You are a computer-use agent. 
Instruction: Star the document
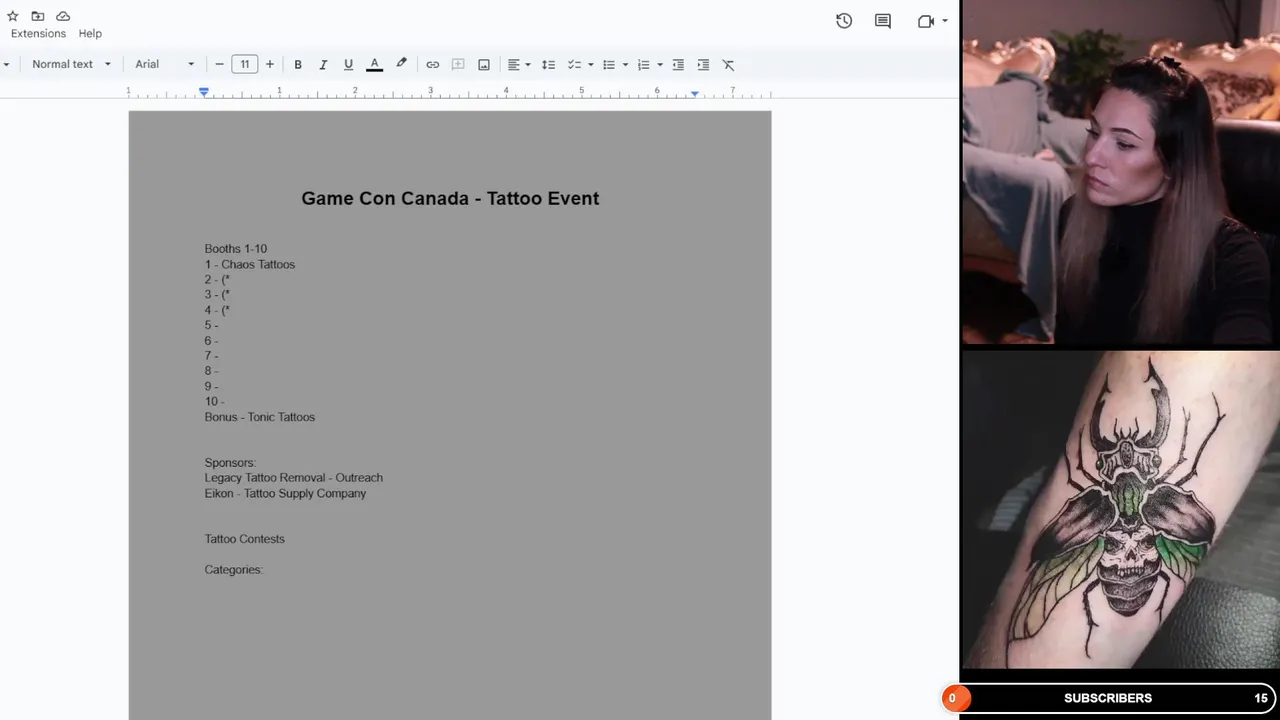point(12,16)
